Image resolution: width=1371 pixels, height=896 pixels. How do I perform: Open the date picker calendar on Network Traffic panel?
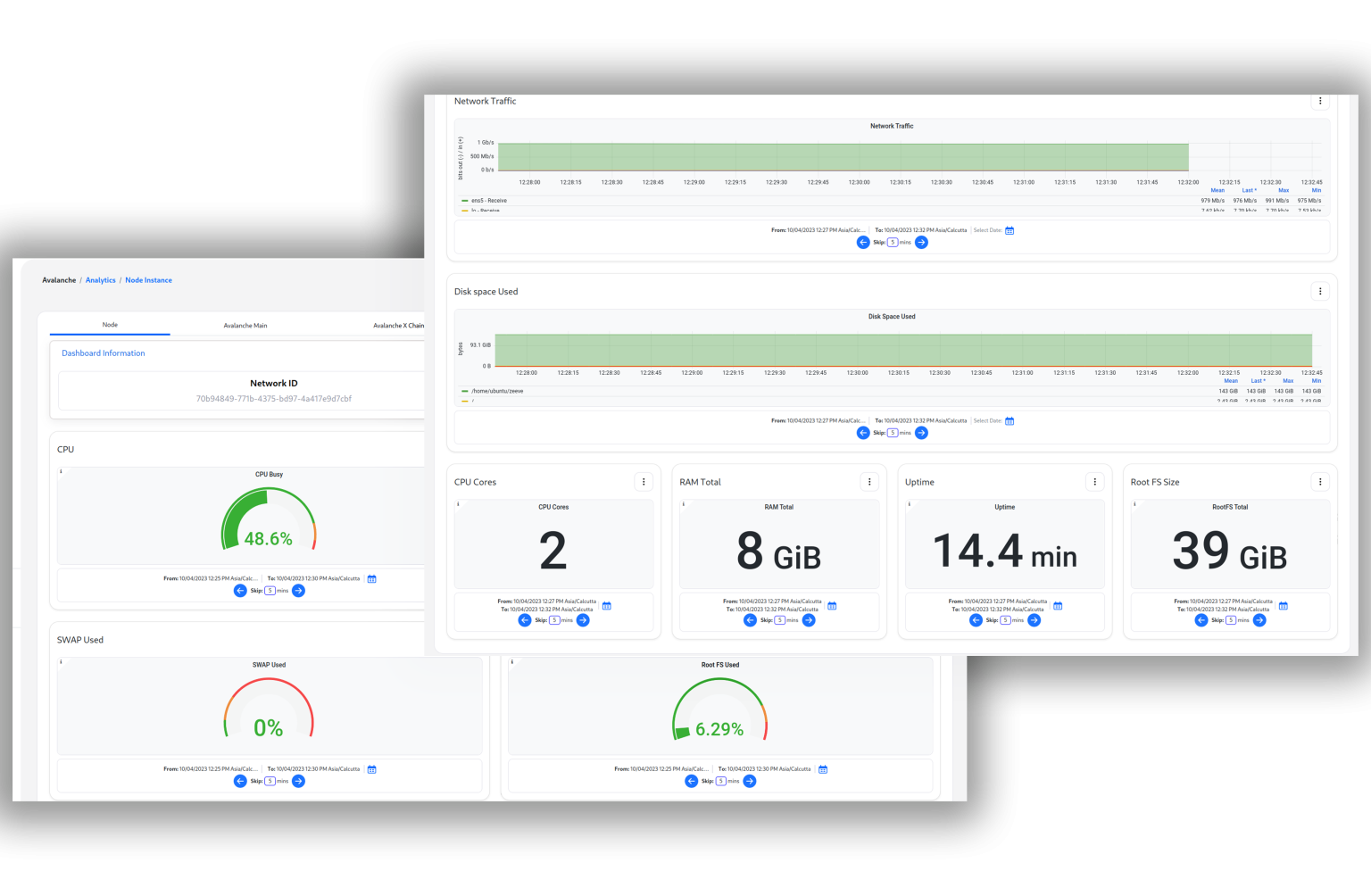[1008, 229]
